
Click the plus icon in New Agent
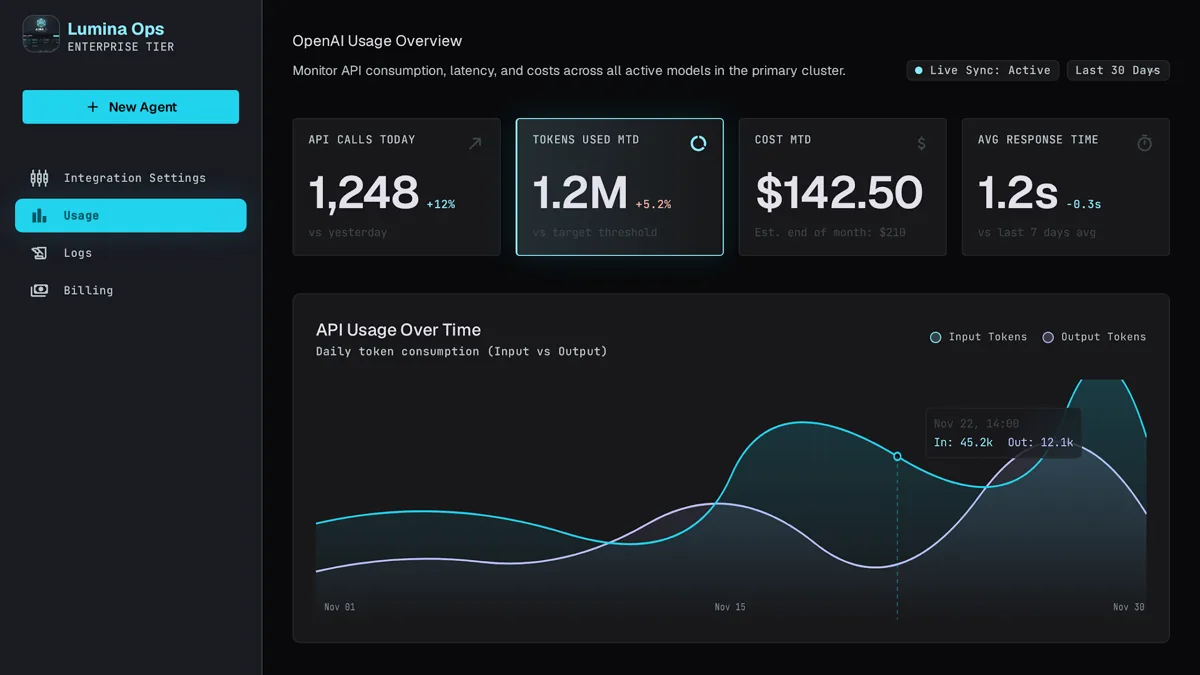93,107
